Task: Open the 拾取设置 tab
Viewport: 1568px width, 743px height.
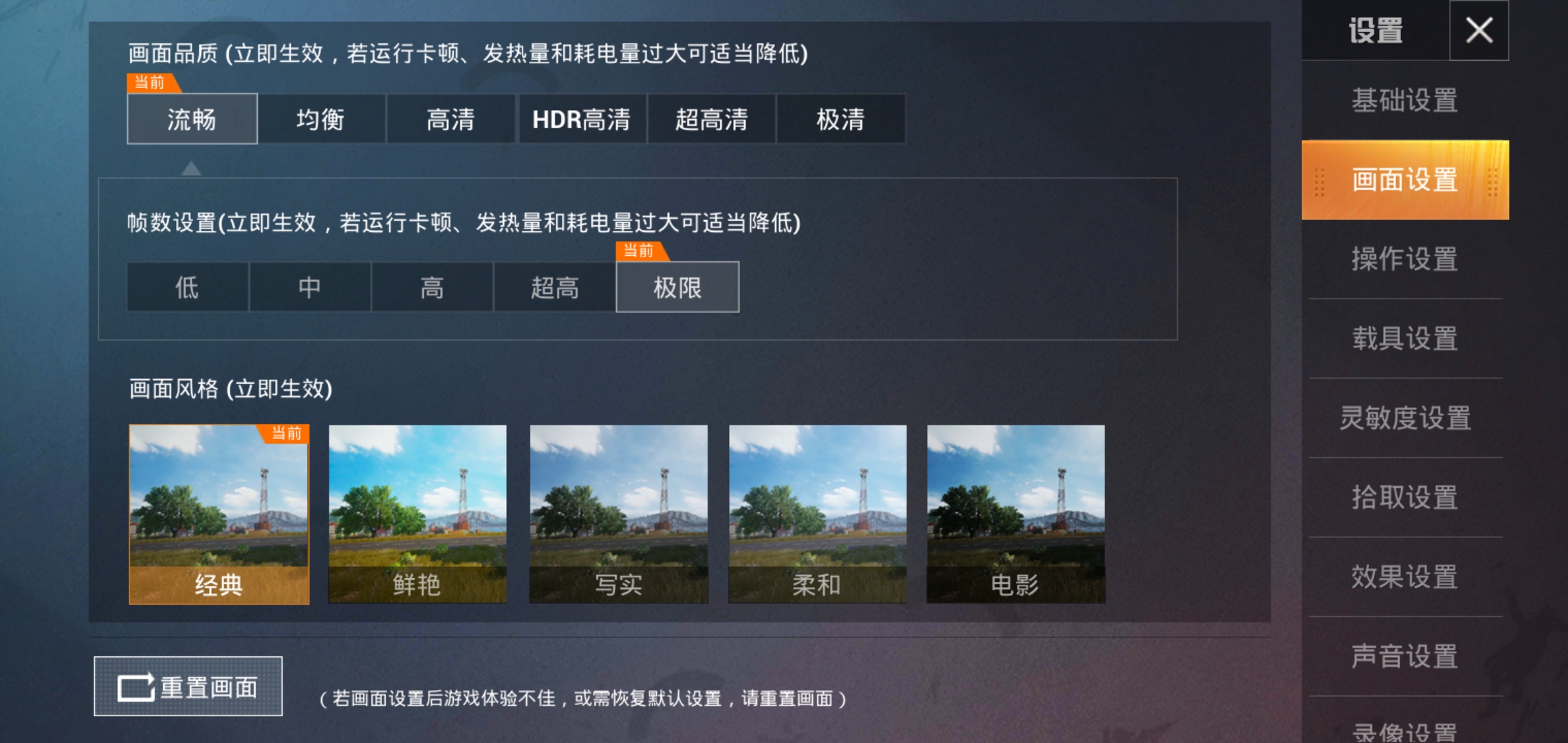Action: click(1405, 497)
